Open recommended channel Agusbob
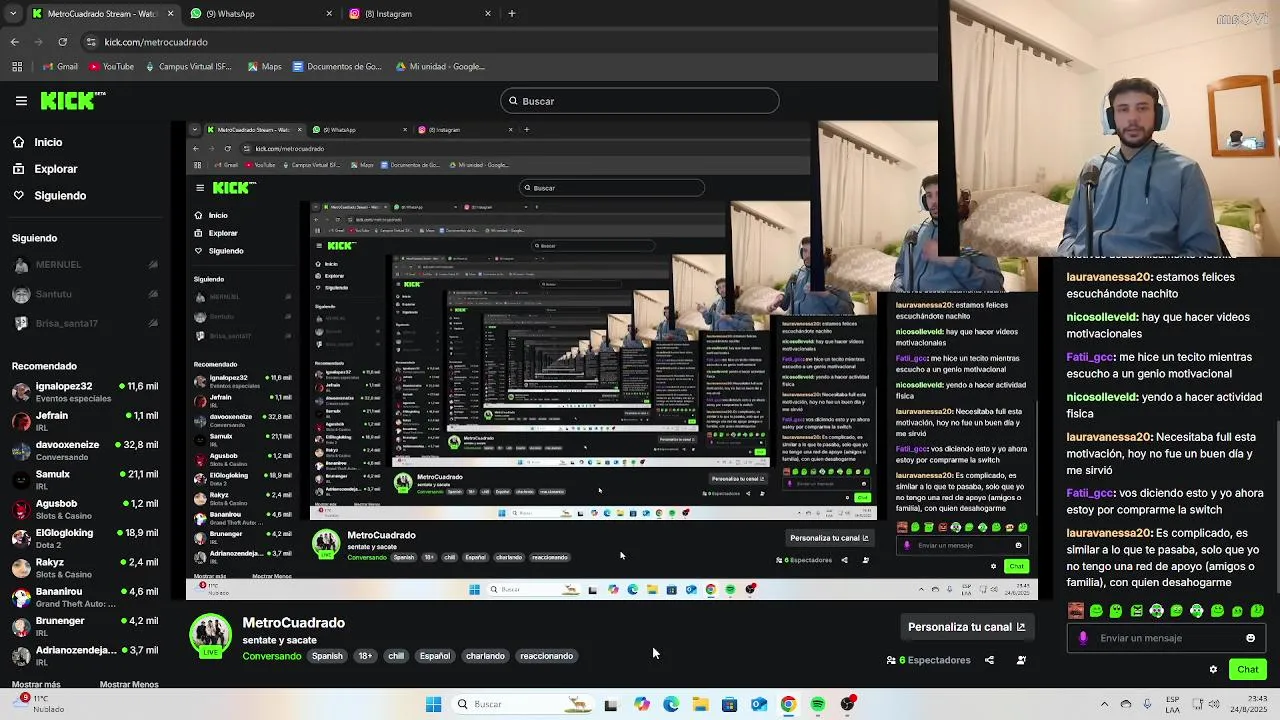Image resolution: width=1280 pixels, height=720 pixels. coord(86,509)
